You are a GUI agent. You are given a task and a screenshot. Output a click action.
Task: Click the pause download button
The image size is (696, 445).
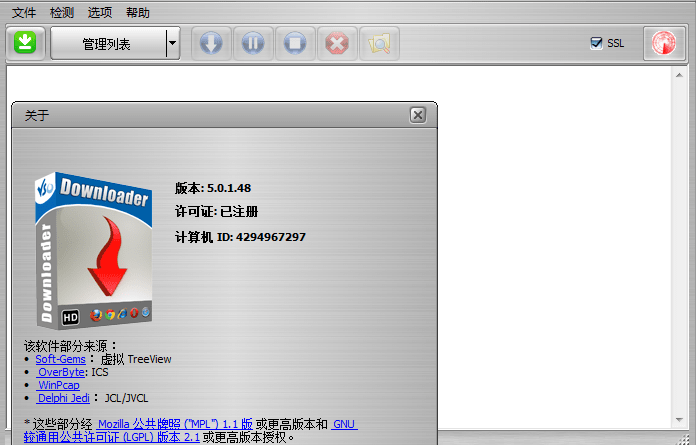[x=253, y=43]
